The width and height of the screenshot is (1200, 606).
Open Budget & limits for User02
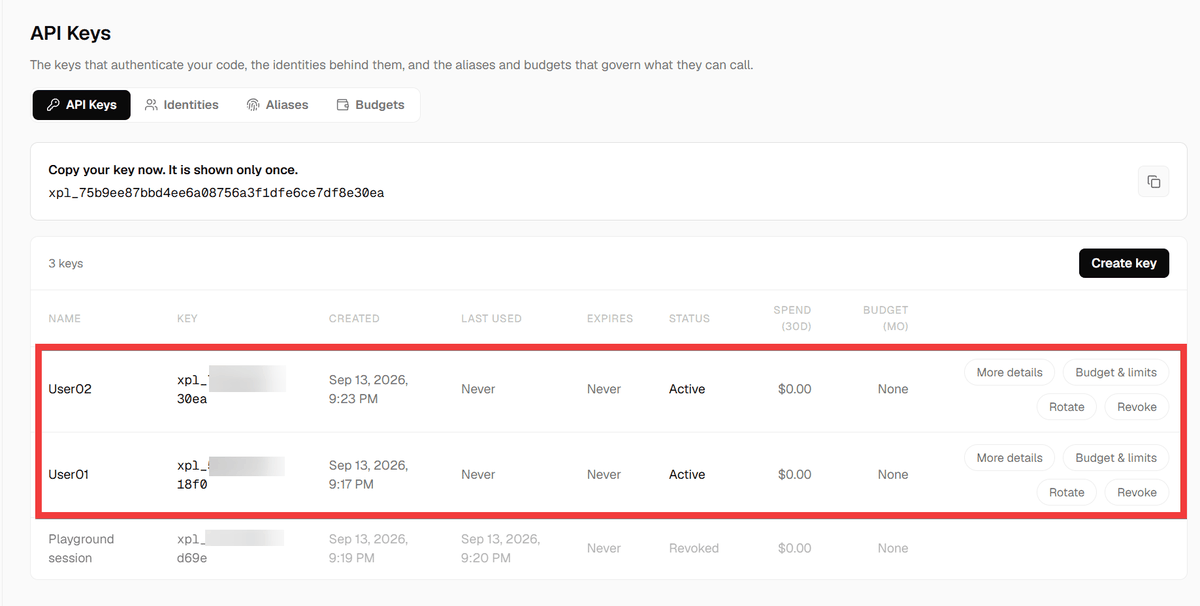point(1116,372)
